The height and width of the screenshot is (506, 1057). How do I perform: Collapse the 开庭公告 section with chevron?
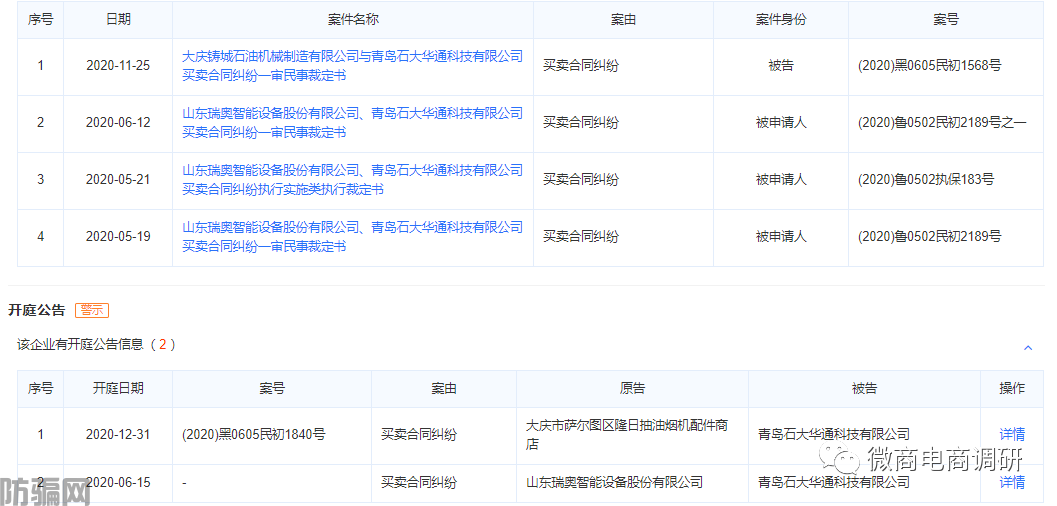coord(1028,348)
